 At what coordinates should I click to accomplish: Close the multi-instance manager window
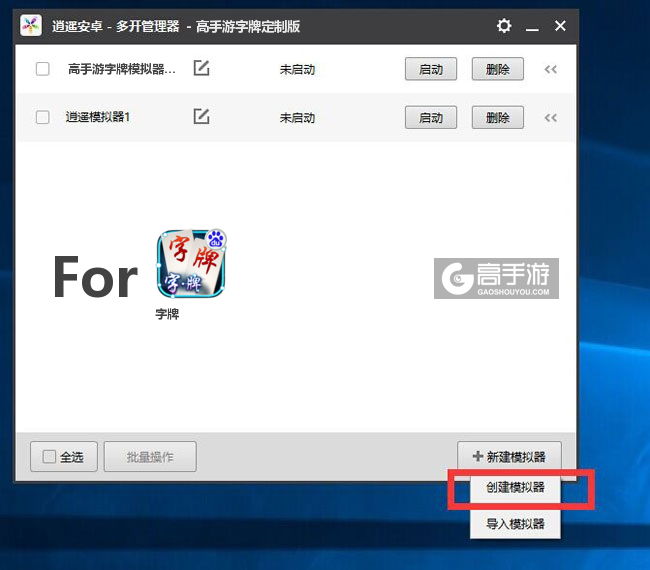pos(561,26)
